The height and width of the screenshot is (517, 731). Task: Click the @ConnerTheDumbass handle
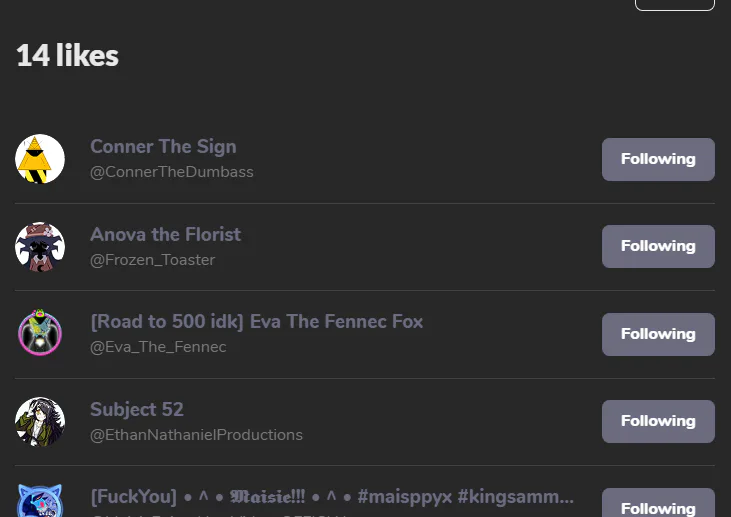[x=172, y=172]
